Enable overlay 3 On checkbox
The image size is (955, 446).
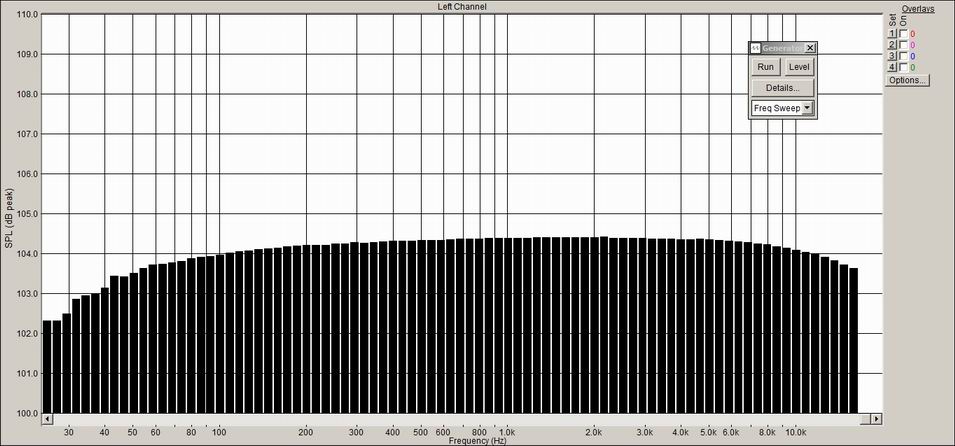(x=903, y=56)
